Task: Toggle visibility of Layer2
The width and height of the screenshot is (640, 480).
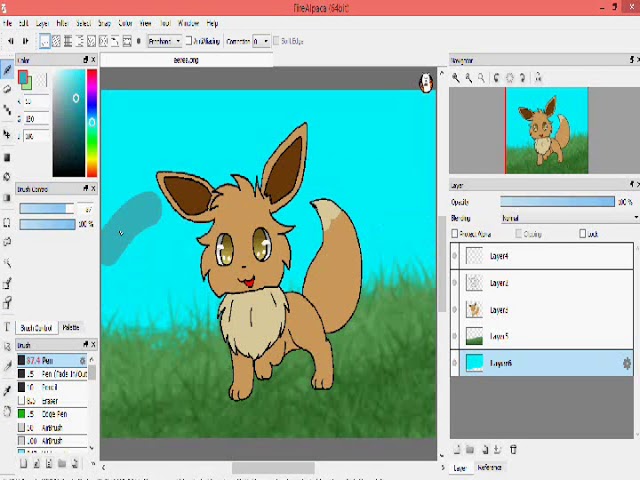Action: [455, 283]
